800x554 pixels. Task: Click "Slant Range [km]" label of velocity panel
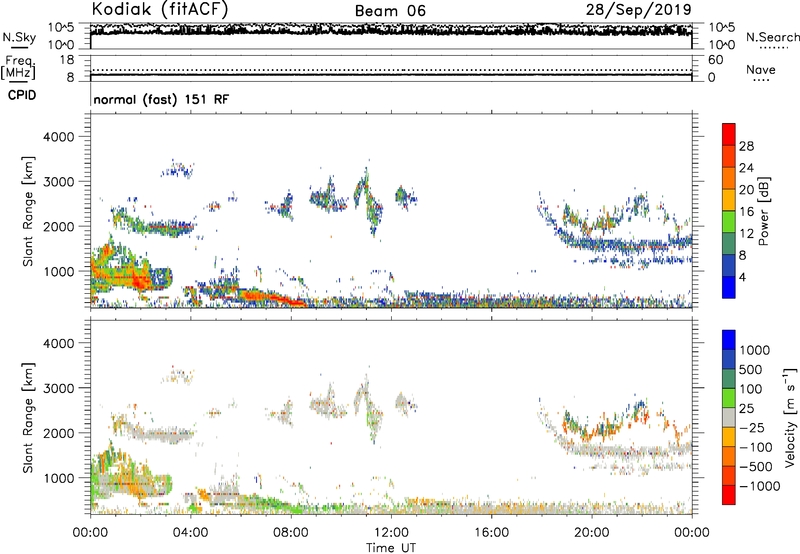[x=28, y=418]
